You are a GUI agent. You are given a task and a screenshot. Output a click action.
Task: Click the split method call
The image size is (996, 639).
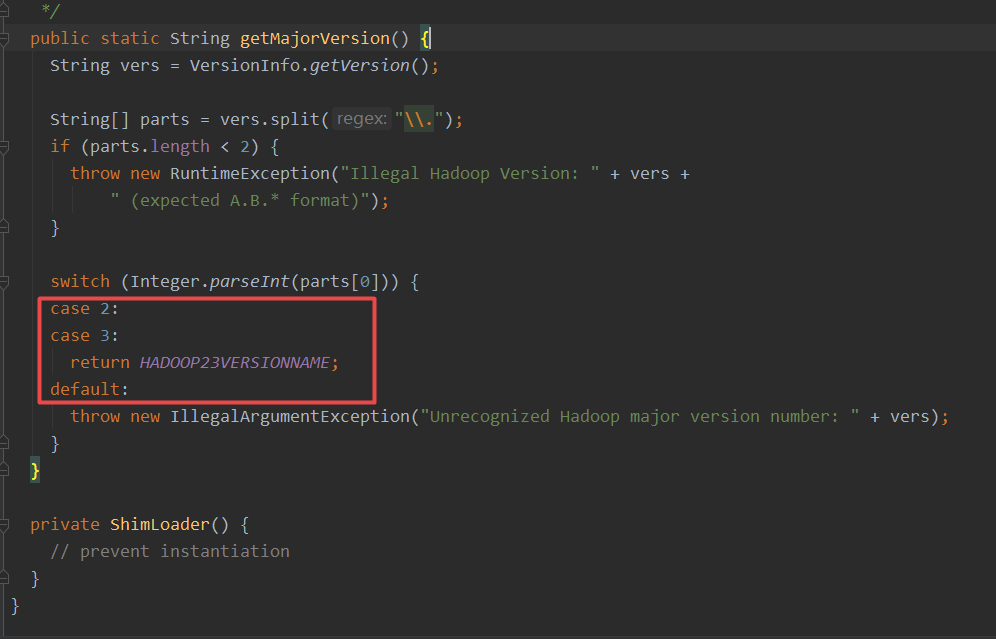(295, 119)
